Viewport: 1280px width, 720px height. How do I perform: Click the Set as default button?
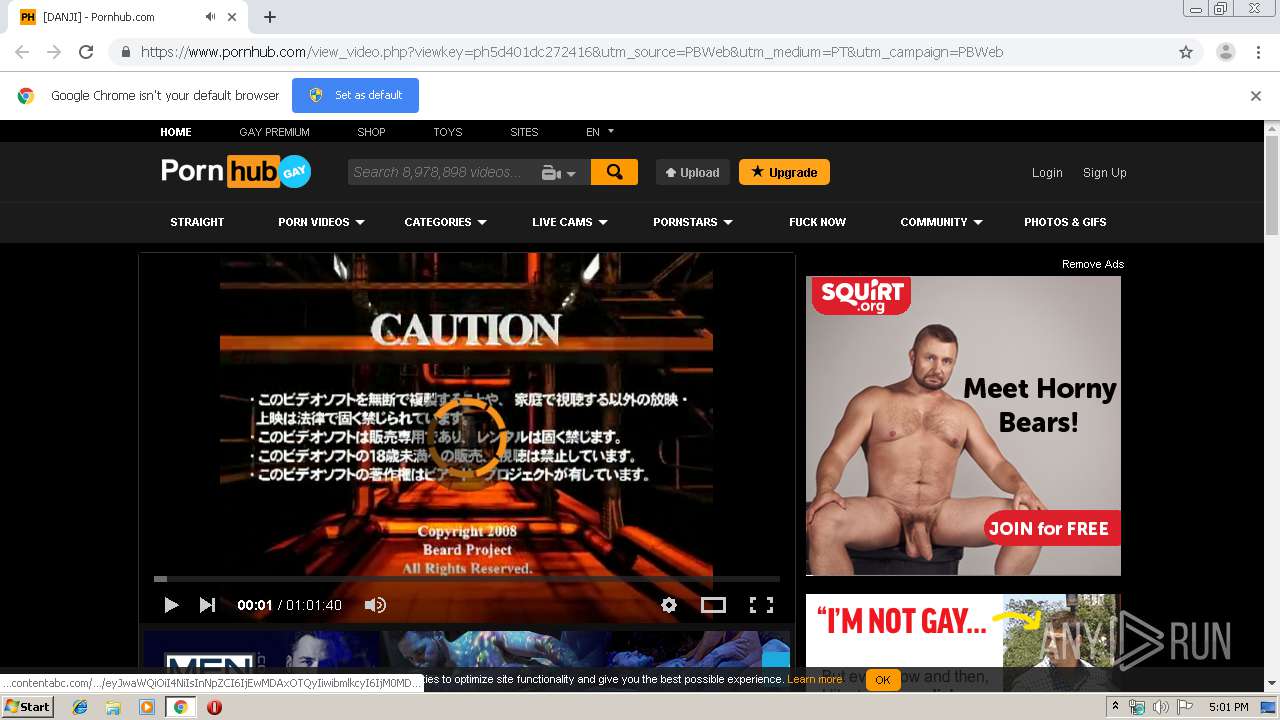(x=355, y=95)
